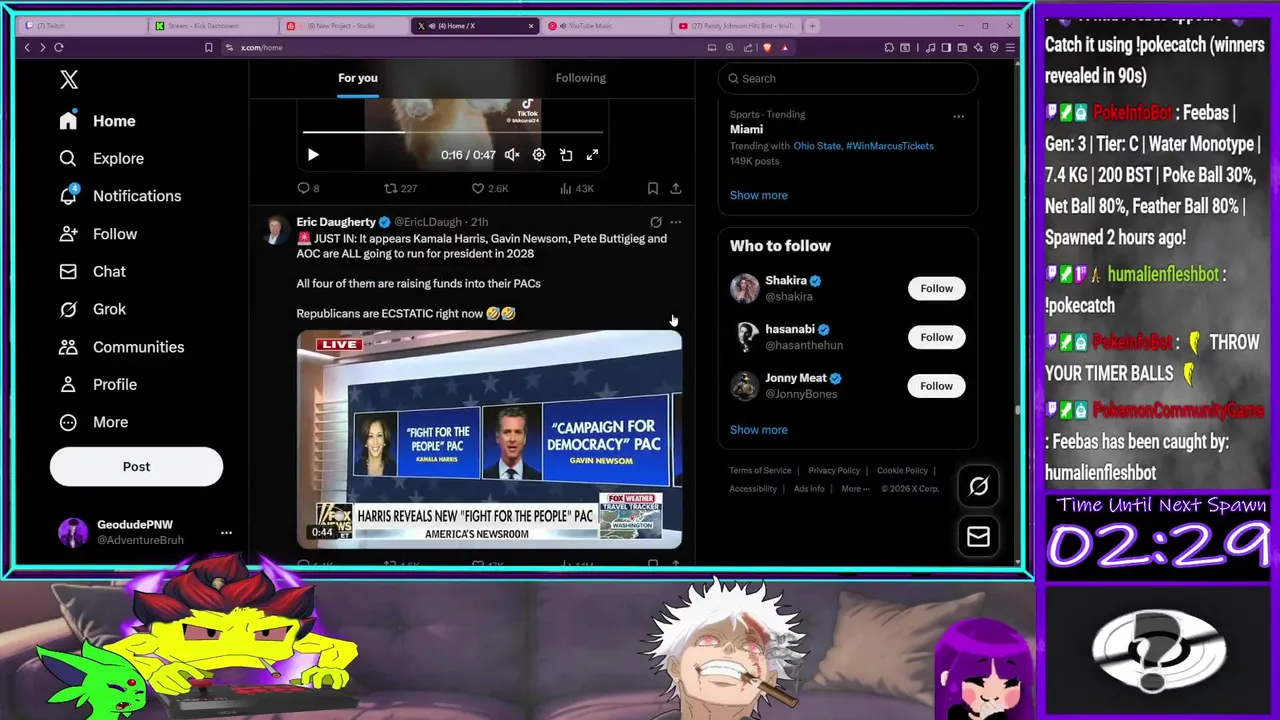Open the Explore section
This screenshot has height=720, width=1280.
tap(101, 158)
